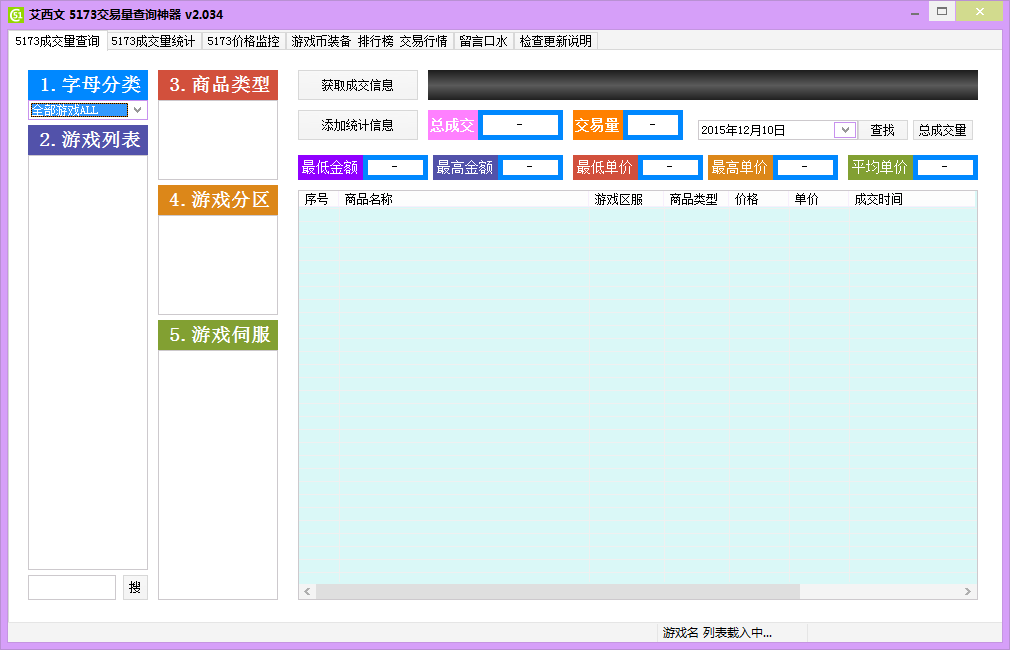Click the 查找 button beside the date
The image size is (1010, 650).
coord(882,130)
